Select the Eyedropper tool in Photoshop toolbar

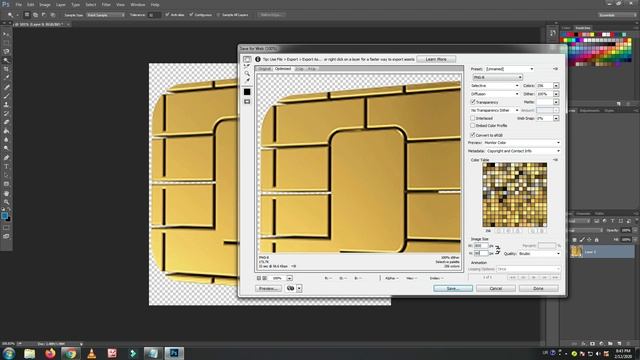(x=6, y=78)
